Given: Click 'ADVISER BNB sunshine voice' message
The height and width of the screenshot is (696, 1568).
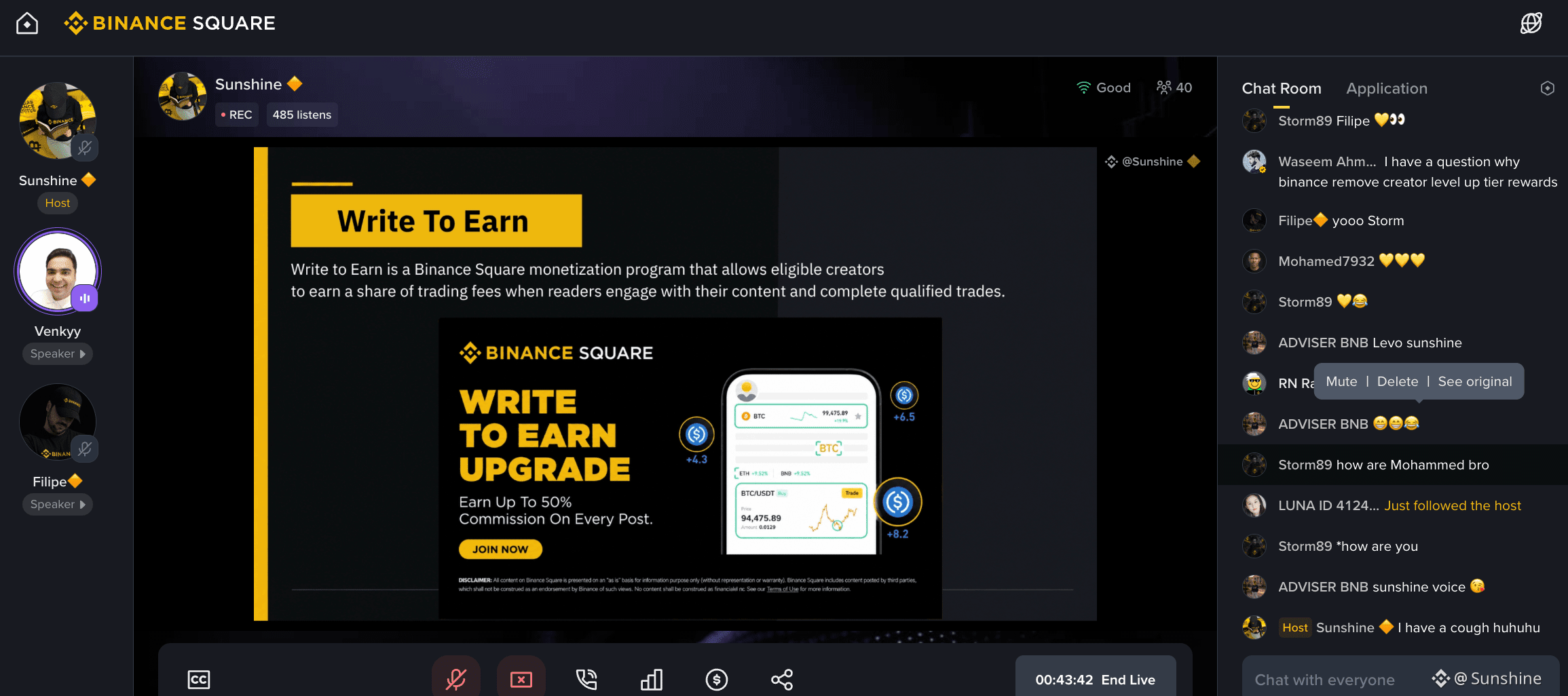Looking at the screenshot, I should [1381, 587].
